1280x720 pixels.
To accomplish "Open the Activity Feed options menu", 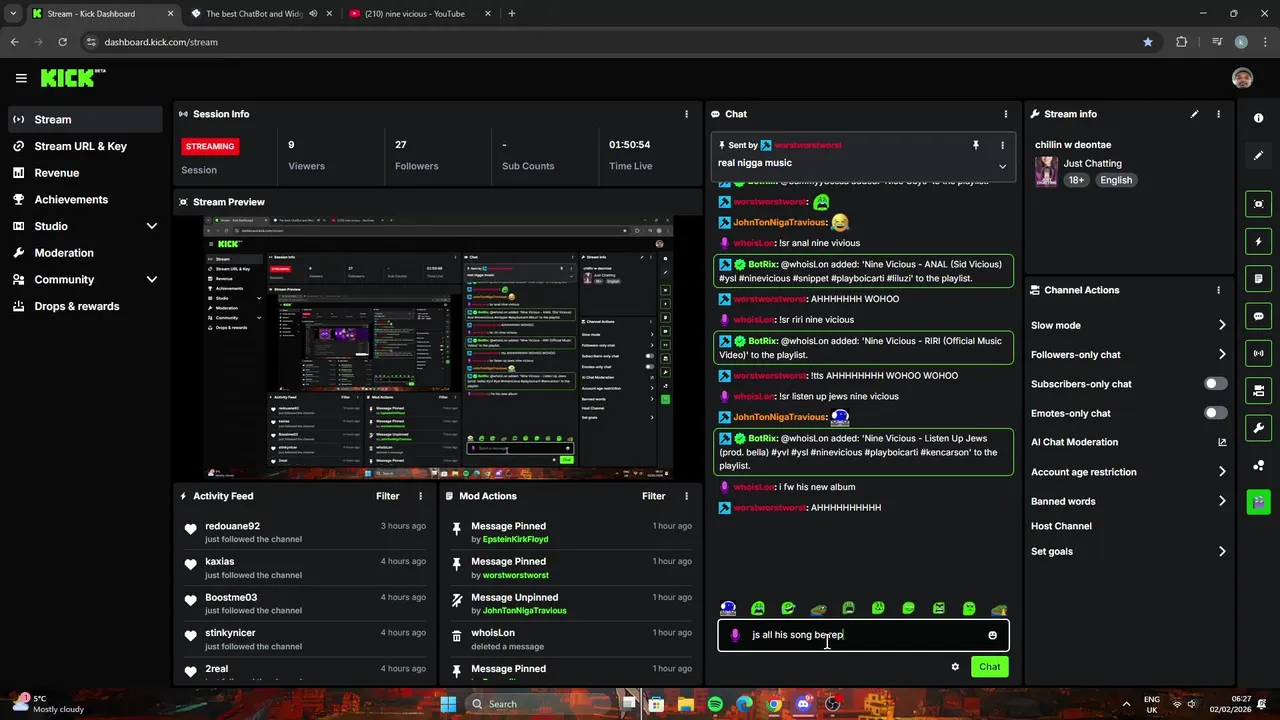I will (x=420, y=496).
